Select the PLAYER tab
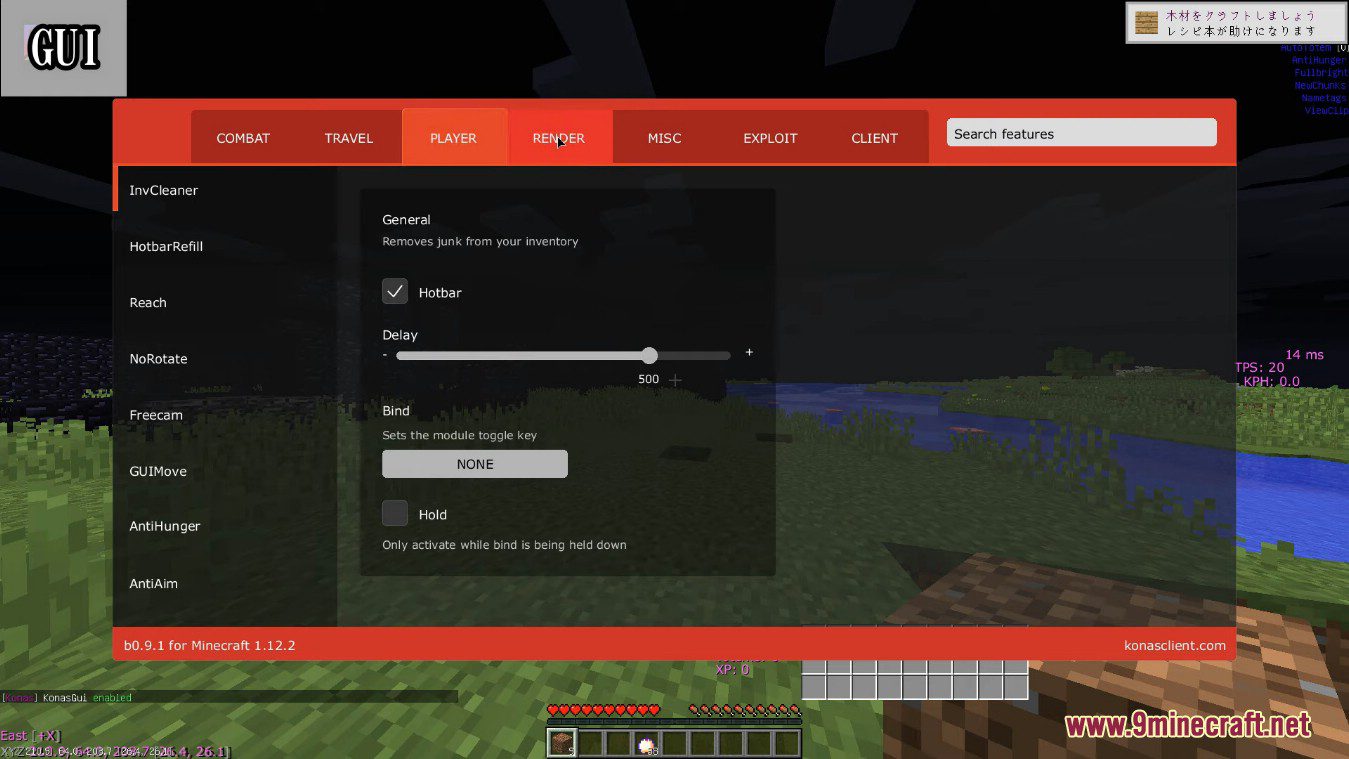The width and height of the screenshot is (1349, 759). click(454, 138)
